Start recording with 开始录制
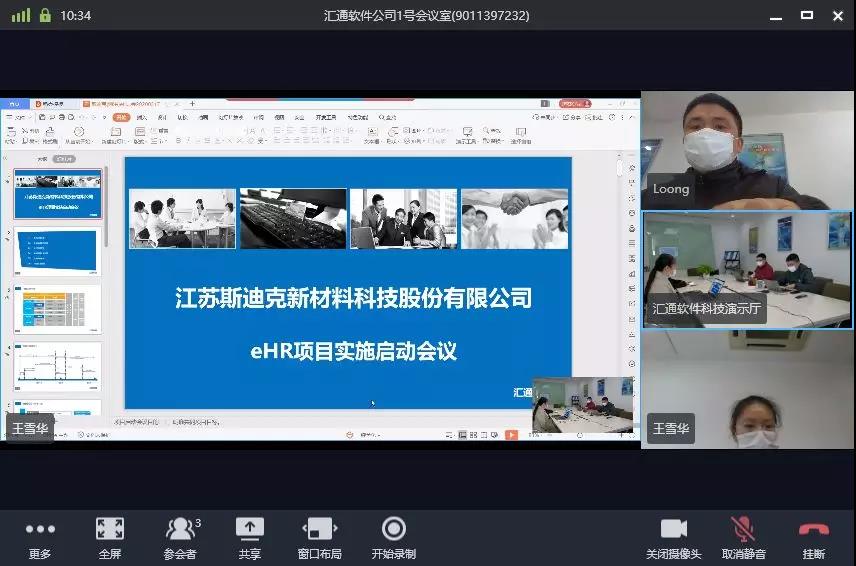 [x=394, y=538]
